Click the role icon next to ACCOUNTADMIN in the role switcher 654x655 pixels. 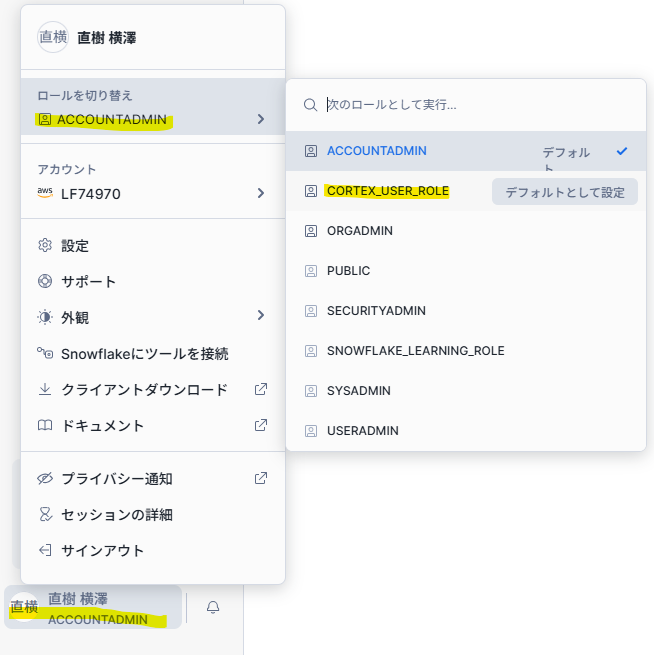[x=45, y=119]
